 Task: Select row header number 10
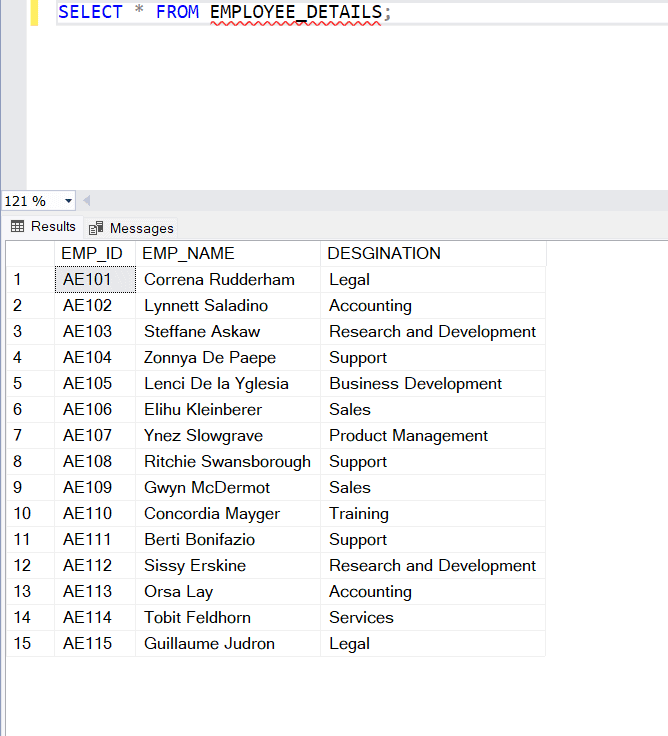coord(31,514)
